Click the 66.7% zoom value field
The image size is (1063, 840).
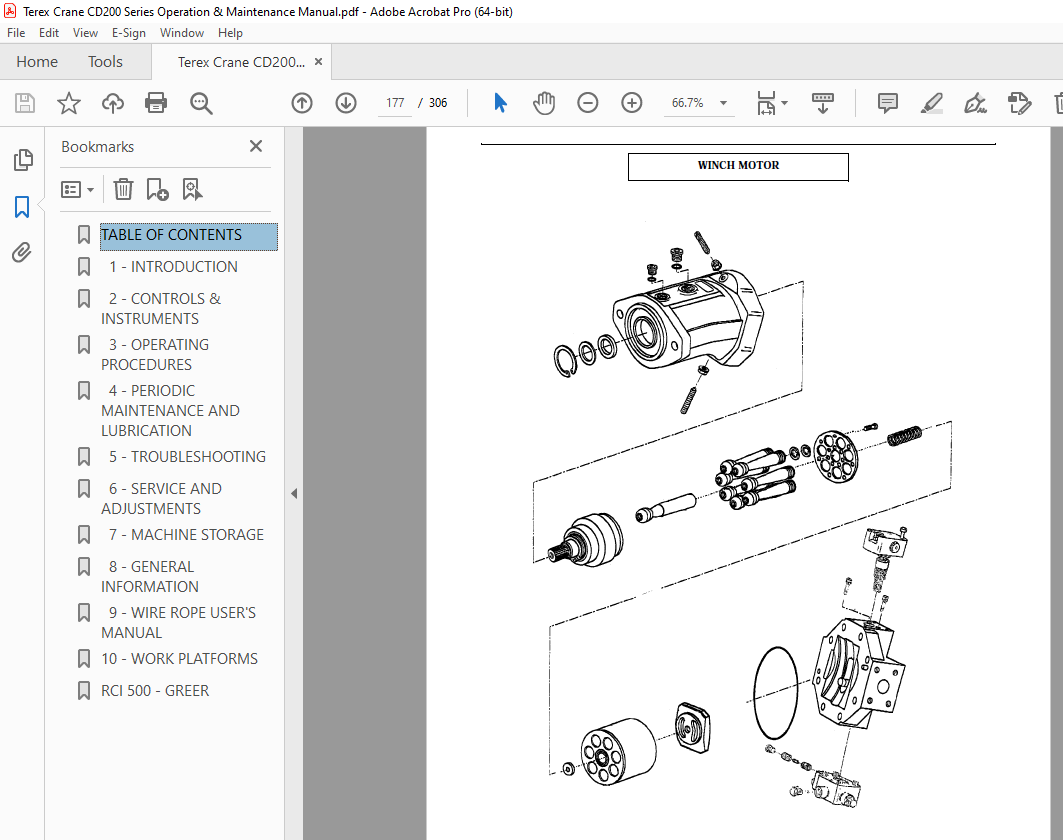[x=687, y=103]
